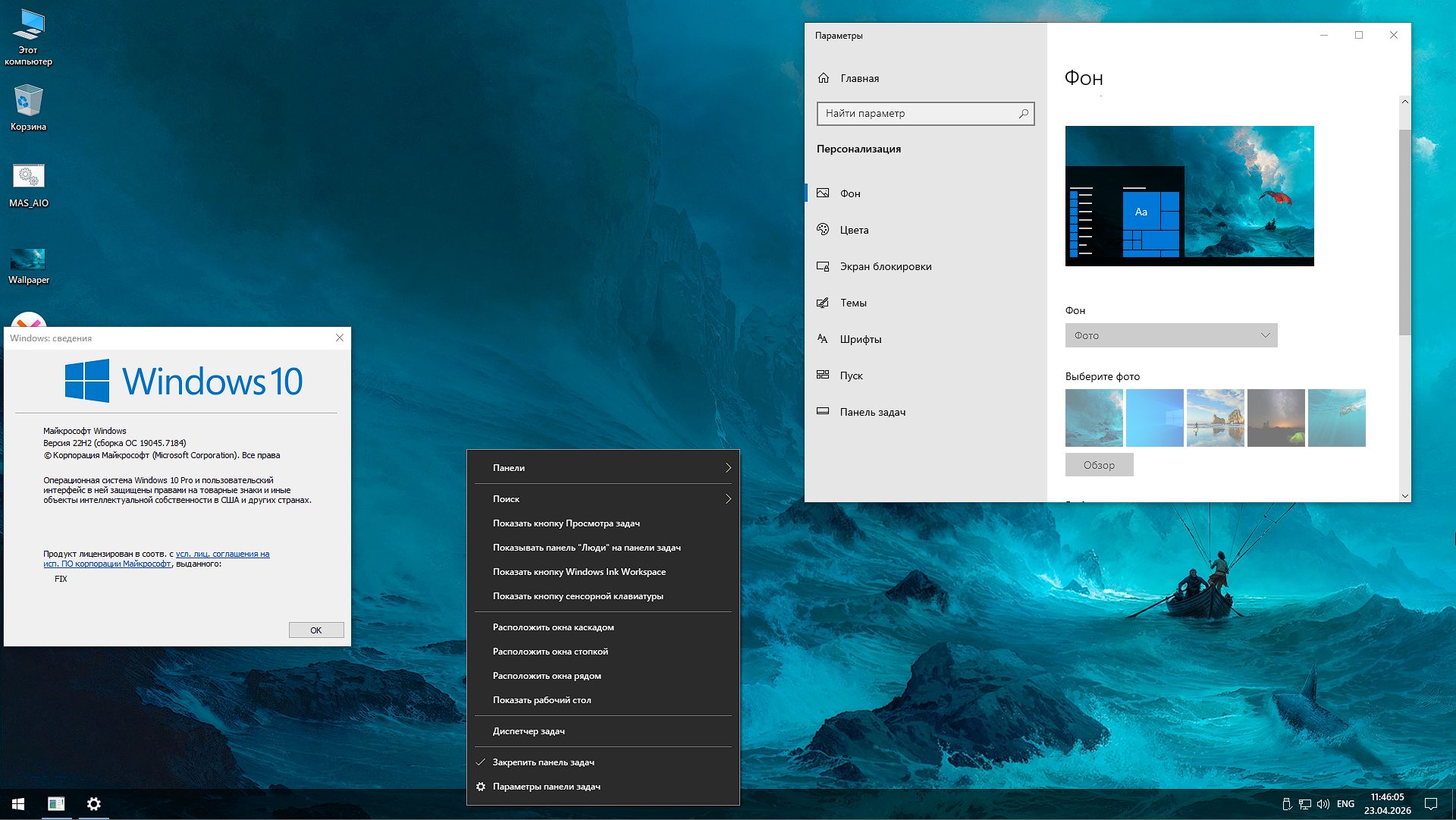
Task: Toggle Show Windows Ink Workspace button option
Action: (x=579, y=572)
